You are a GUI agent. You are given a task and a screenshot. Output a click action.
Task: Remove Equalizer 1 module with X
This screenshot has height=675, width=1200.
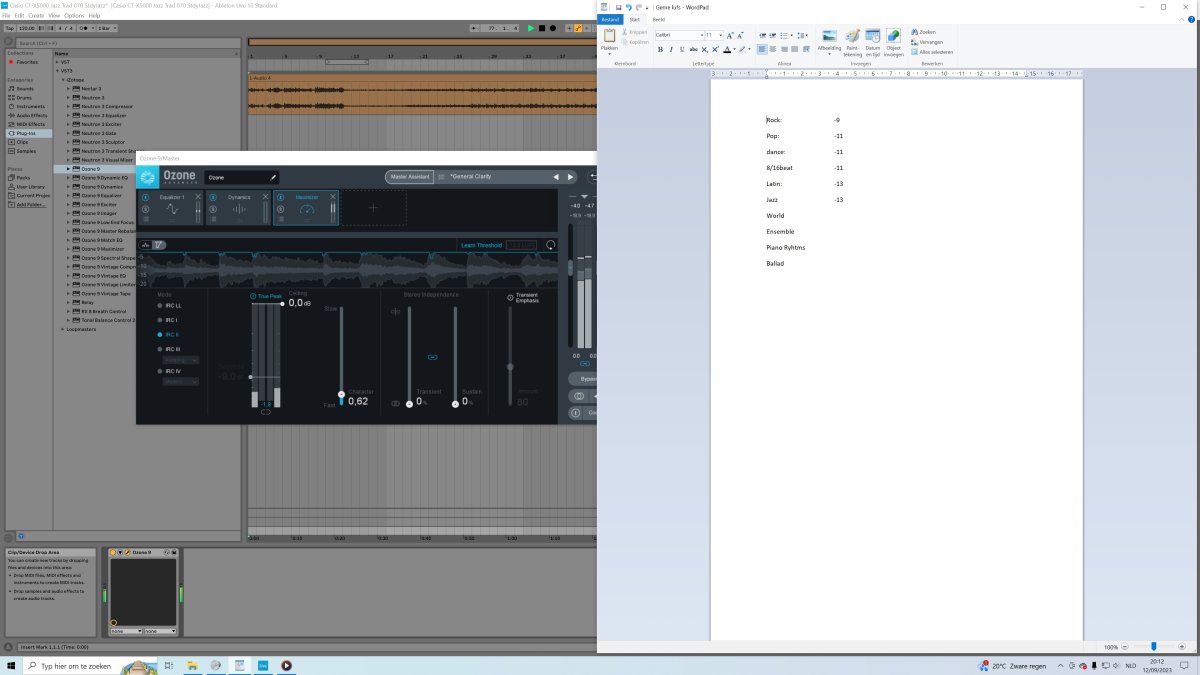pos(198,196)
